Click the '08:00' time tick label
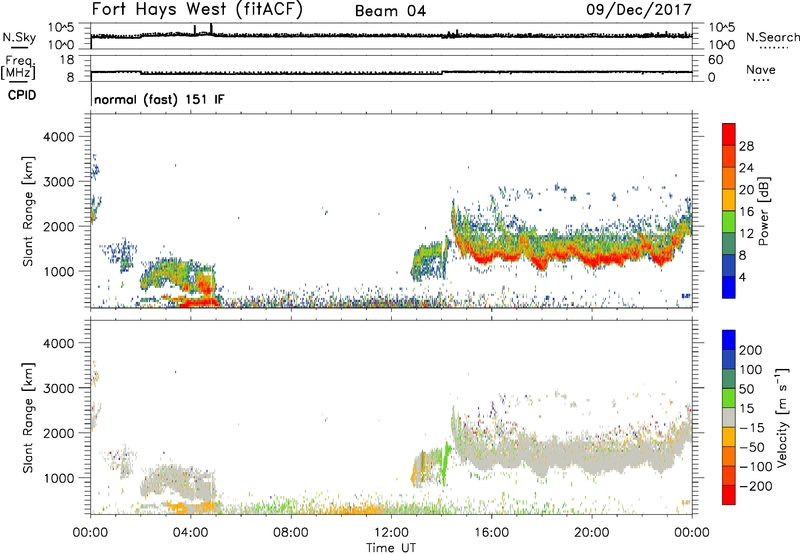This screenshot has width=800, height=554. click(291, 533)
